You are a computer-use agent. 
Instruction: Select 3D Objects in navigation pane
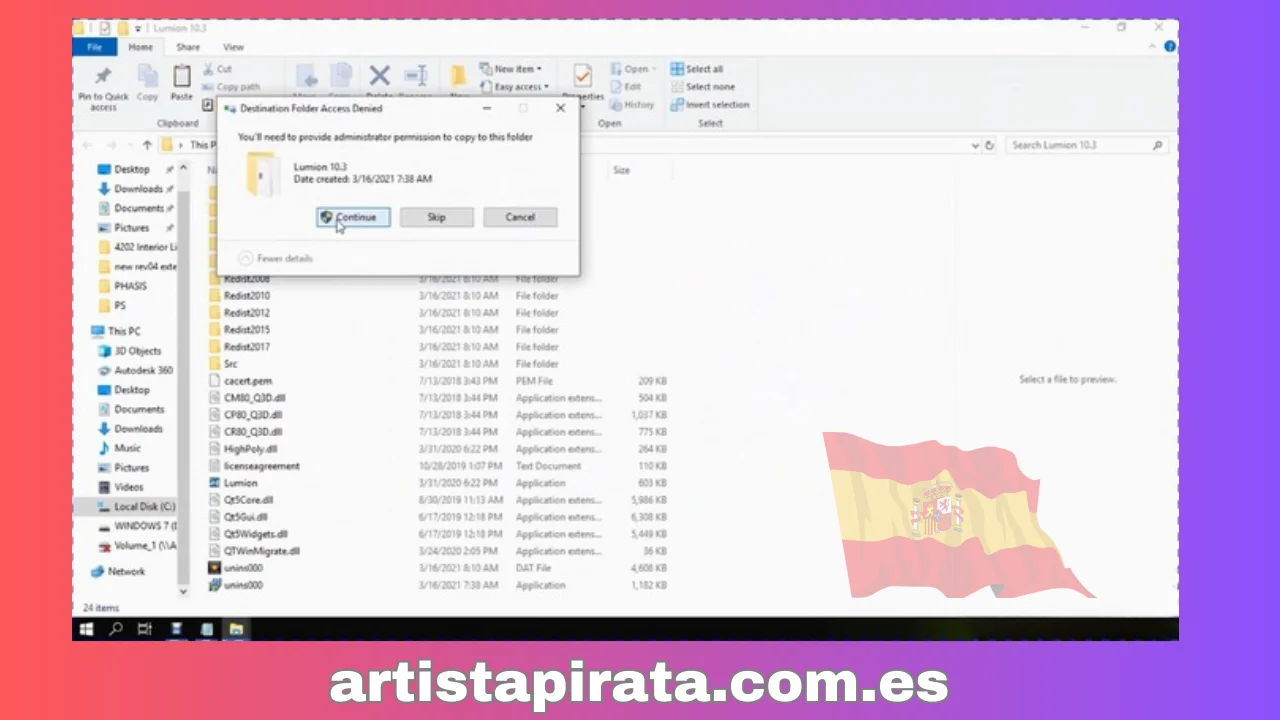pyautogui.click(x=137, y=351)
